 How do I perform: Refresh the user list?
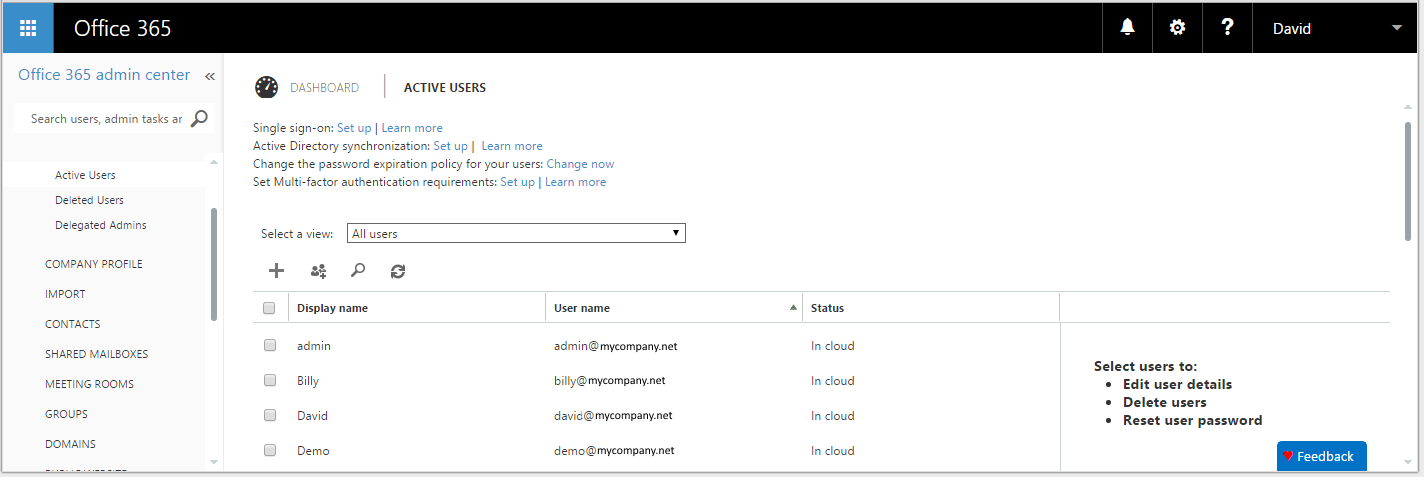pyautogui.click(x=398, y=270)
